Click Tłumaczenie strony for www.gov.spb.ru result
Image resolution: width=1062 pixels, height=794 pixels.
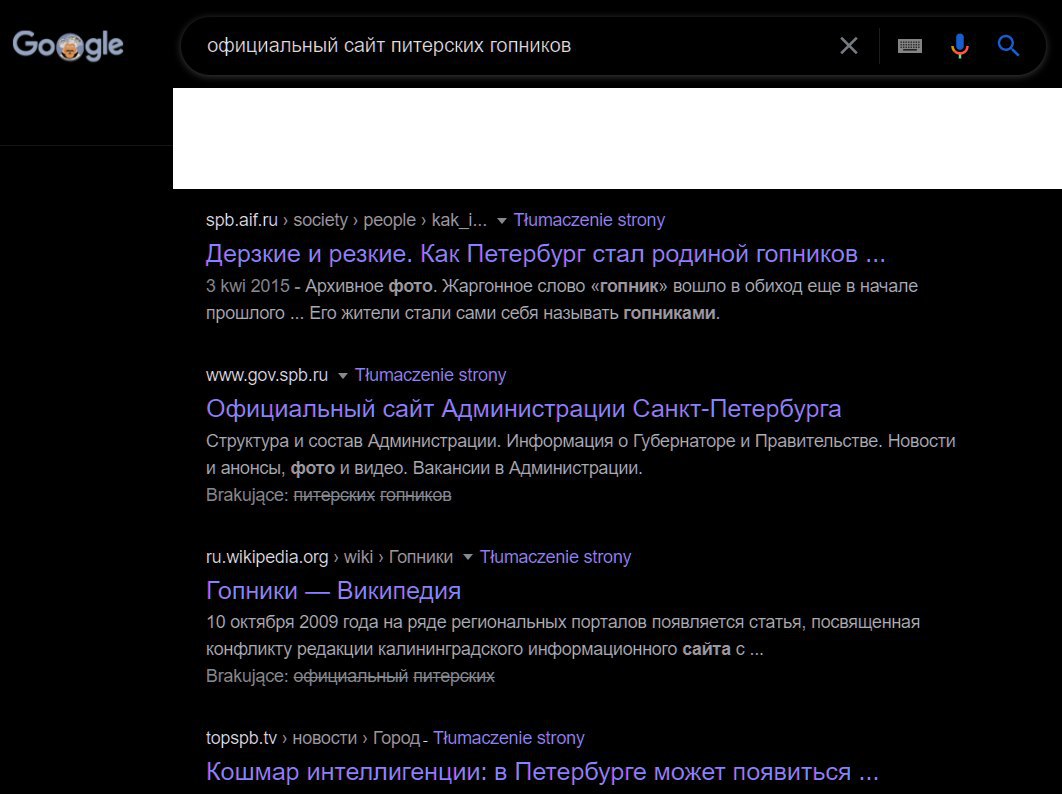coord(431,375)
